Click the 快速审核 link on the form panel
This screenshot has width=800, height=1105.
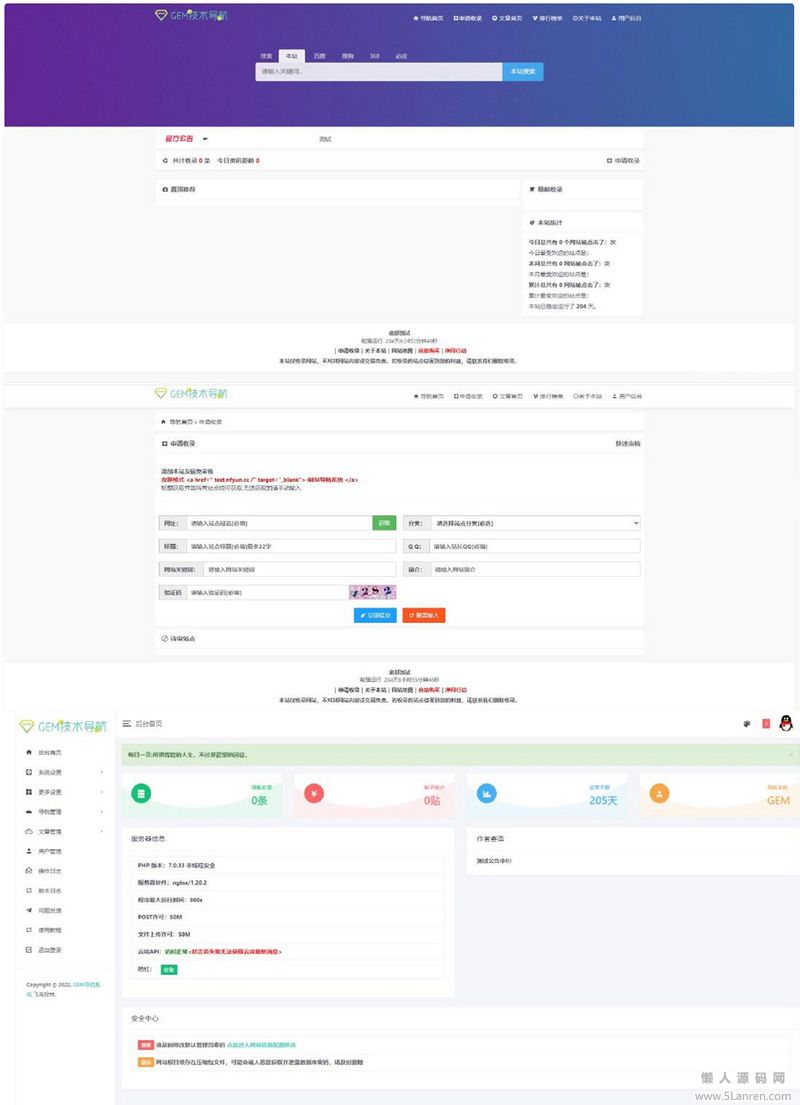627,444
